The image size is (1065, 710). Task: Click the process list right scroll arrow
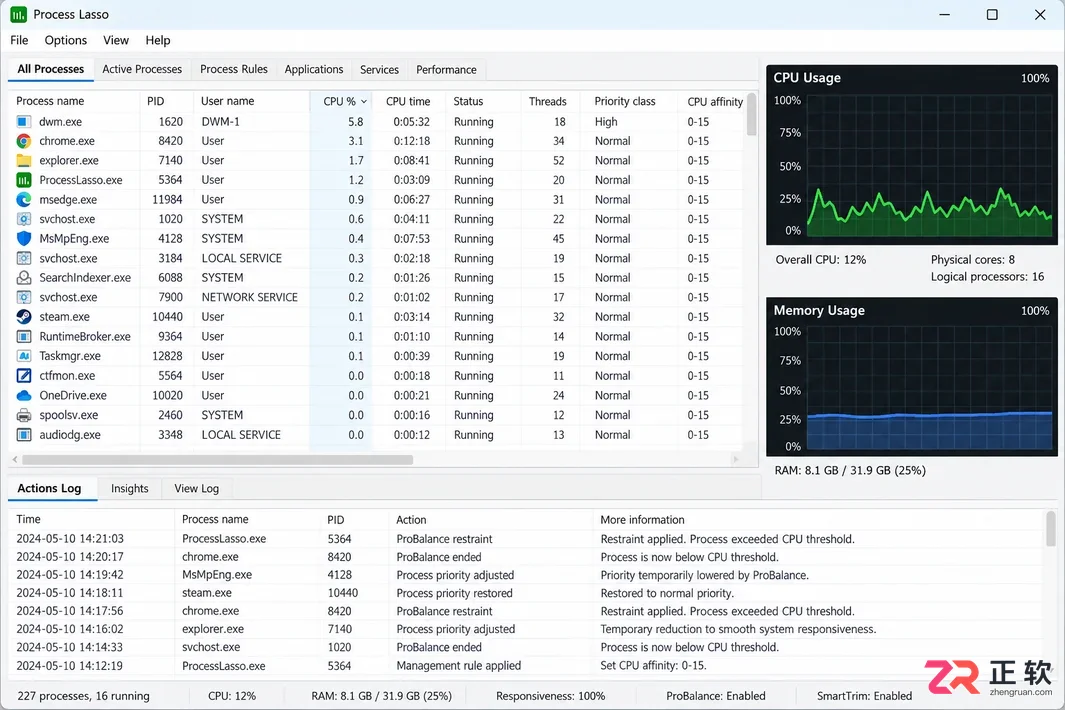coord(736,460)
